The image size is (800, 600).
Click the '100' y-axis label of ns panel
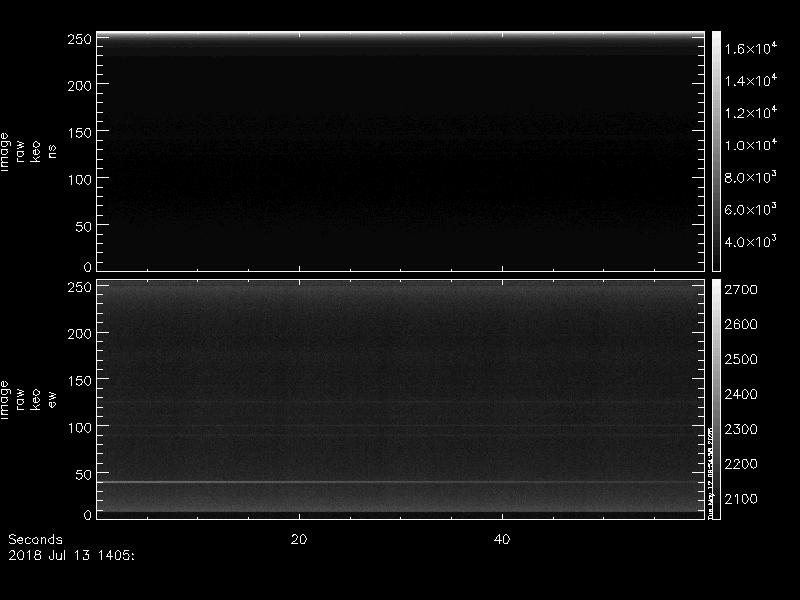(80, 180)
